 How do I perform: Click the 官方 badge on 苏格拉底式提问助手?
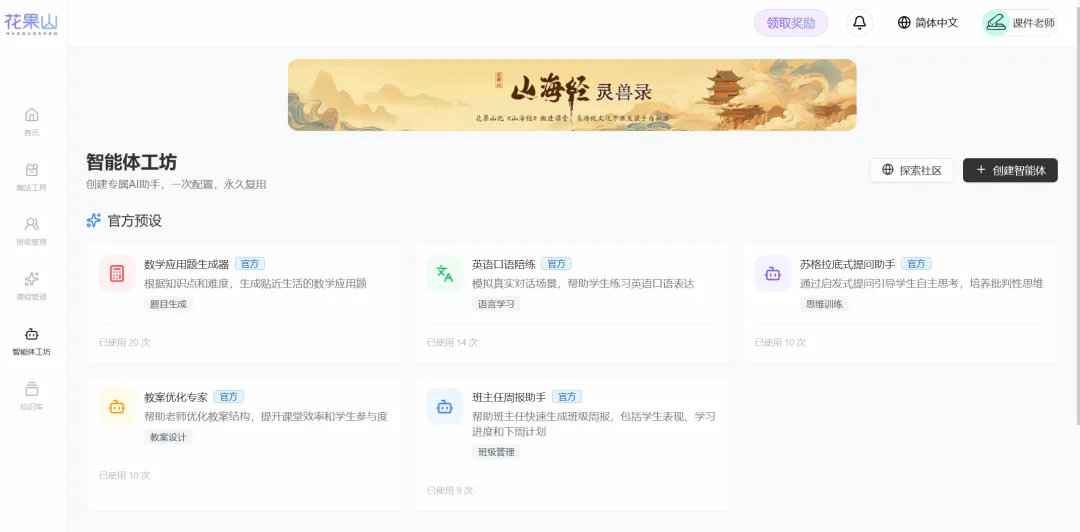click(x=916, y=264)
